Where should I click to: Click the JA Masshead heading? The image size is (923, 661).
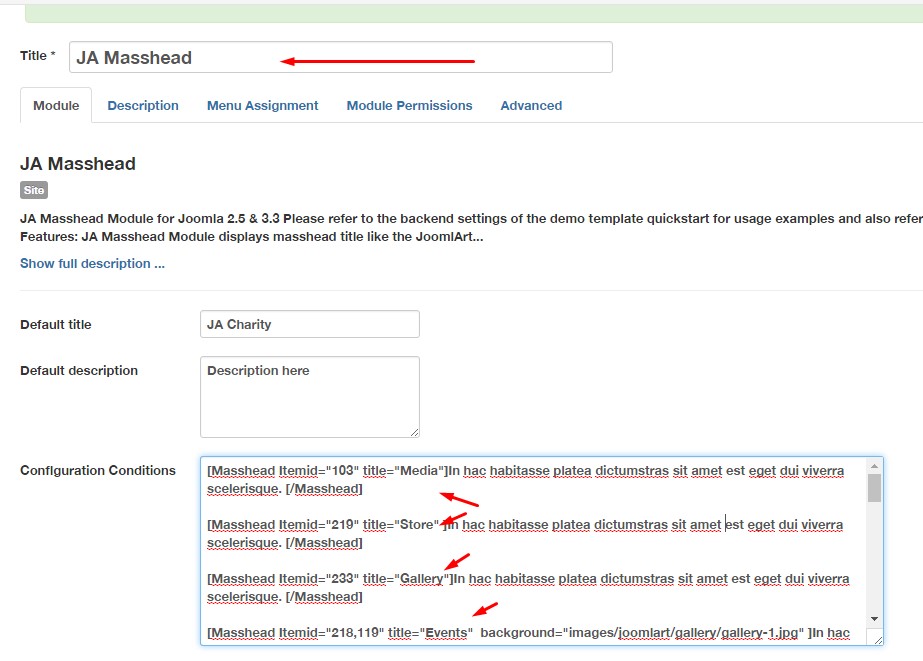click(x=78, y=164)
